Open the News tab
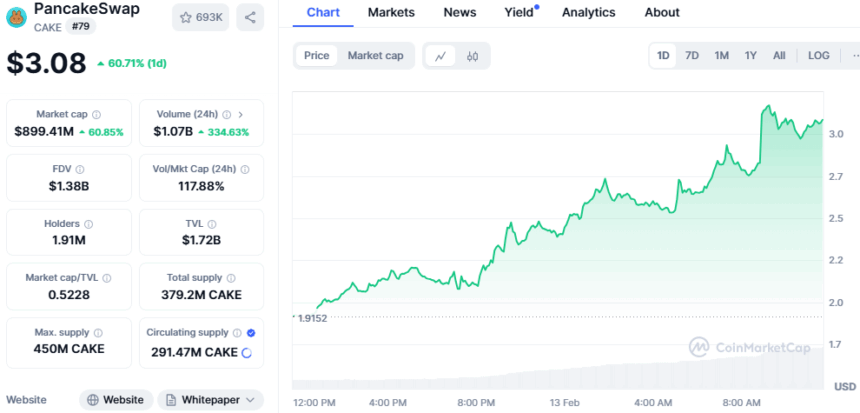This screenshot has height=413, width=860. coord(460,12)
